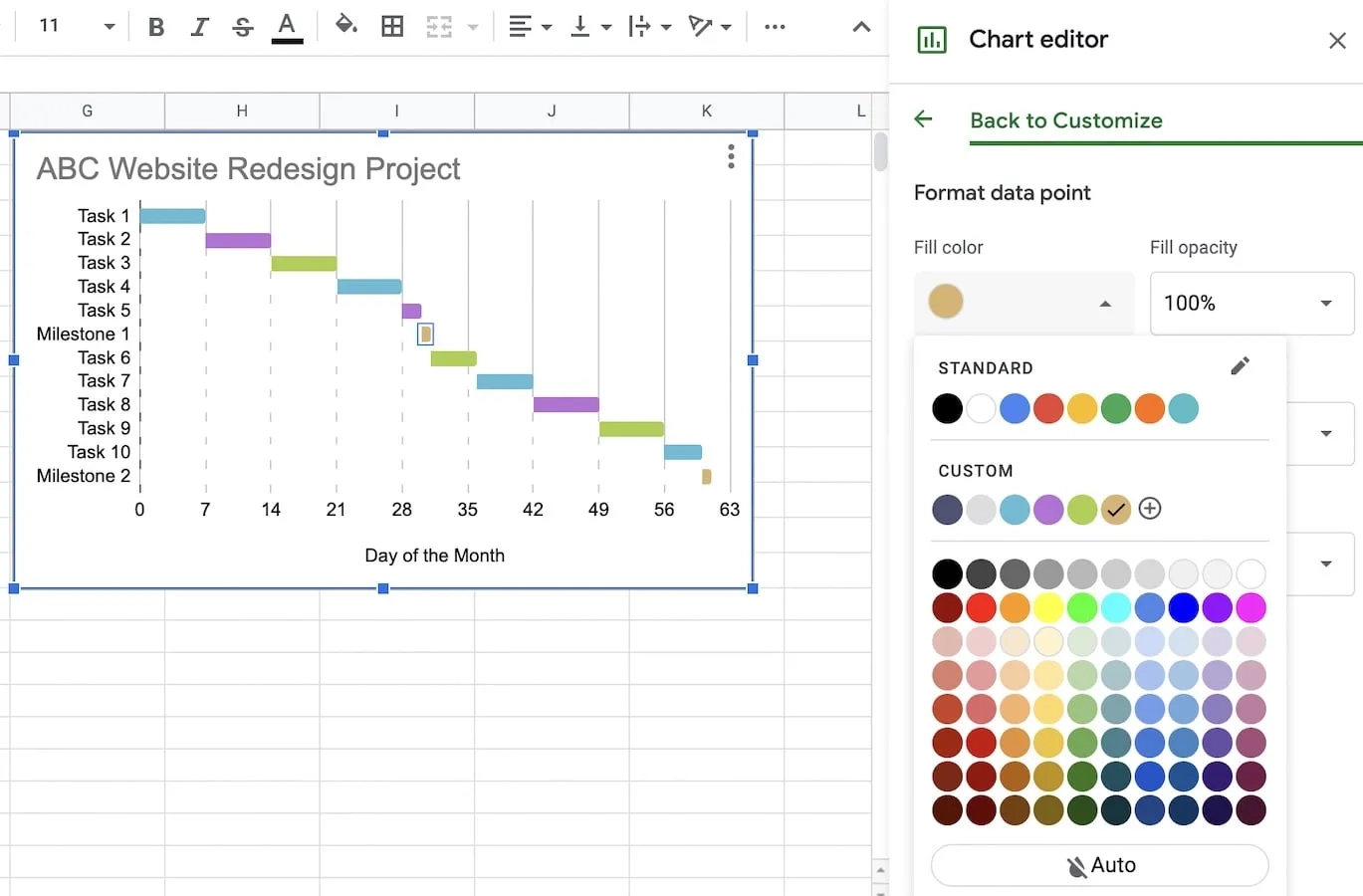The image size is (1363, 896).
Task: Toggle italic formatting
Action: click(x=198, y=27)
